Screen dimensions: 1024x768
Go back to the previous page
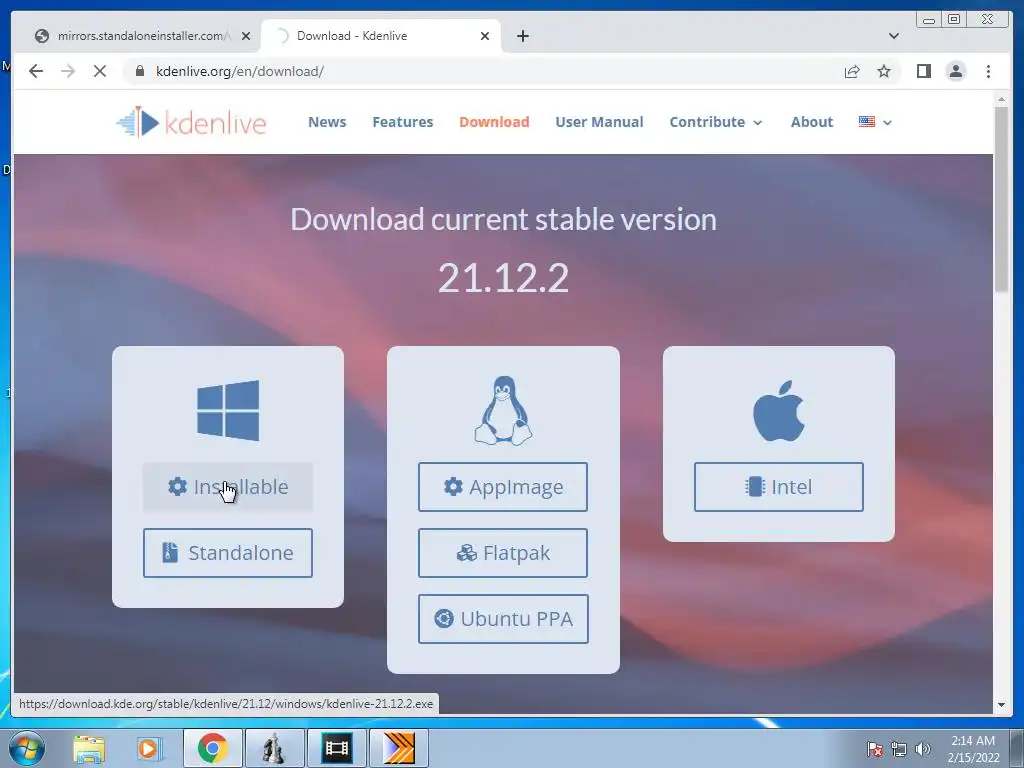point(36,71)
